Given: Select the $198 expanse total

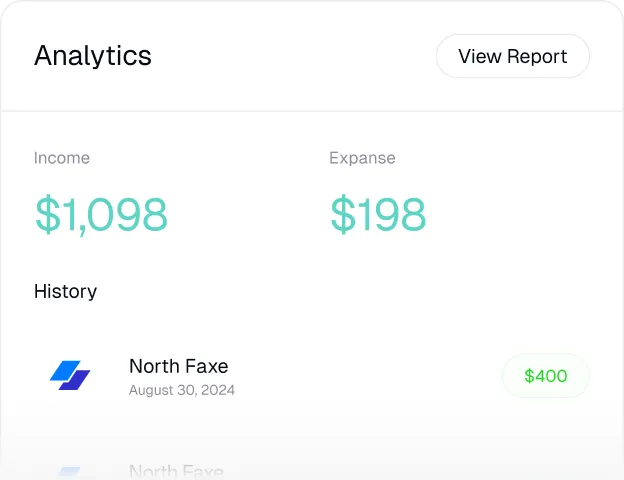Looking at the screenshot, I should (378, 214).
